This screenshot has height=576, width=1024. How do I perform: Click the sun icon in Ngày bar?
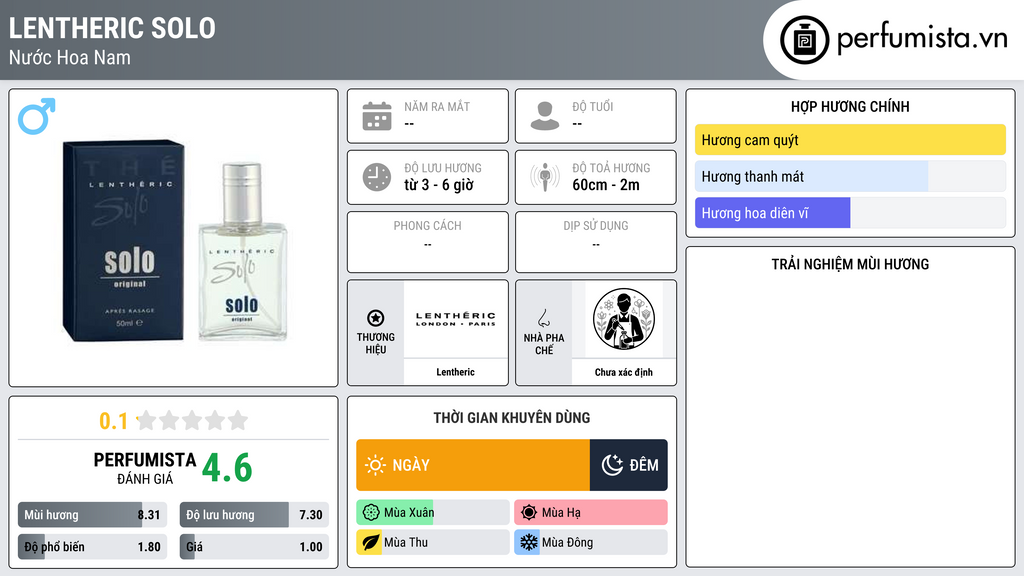(376, 465)
